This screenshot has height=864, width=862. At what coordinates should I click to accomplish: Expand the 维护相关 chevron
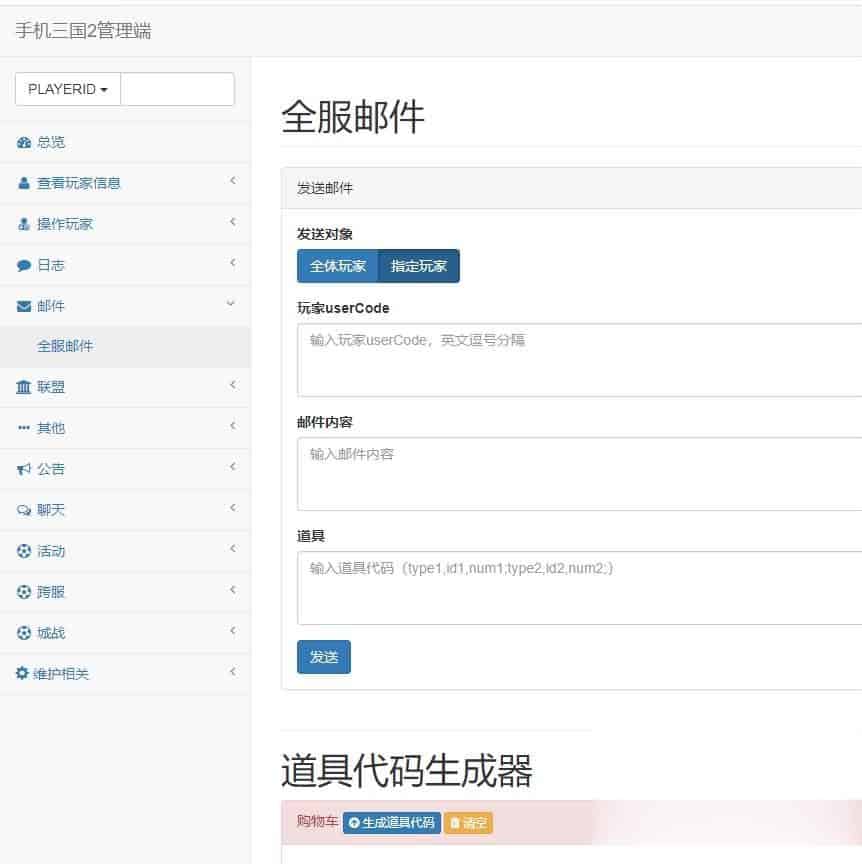pos(233,671)
